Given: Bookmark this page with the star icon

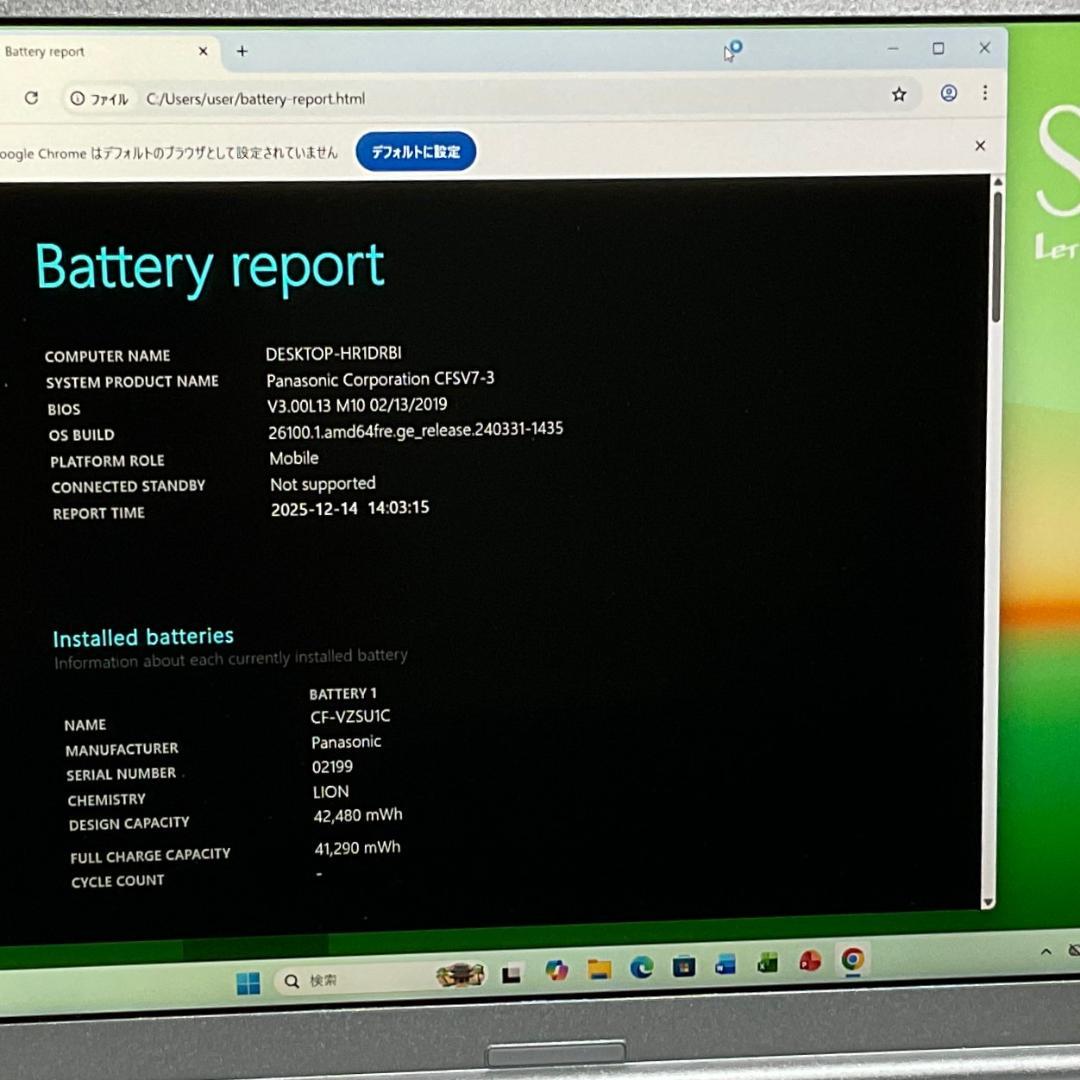Looking at the screenshot, I should 899,94.
